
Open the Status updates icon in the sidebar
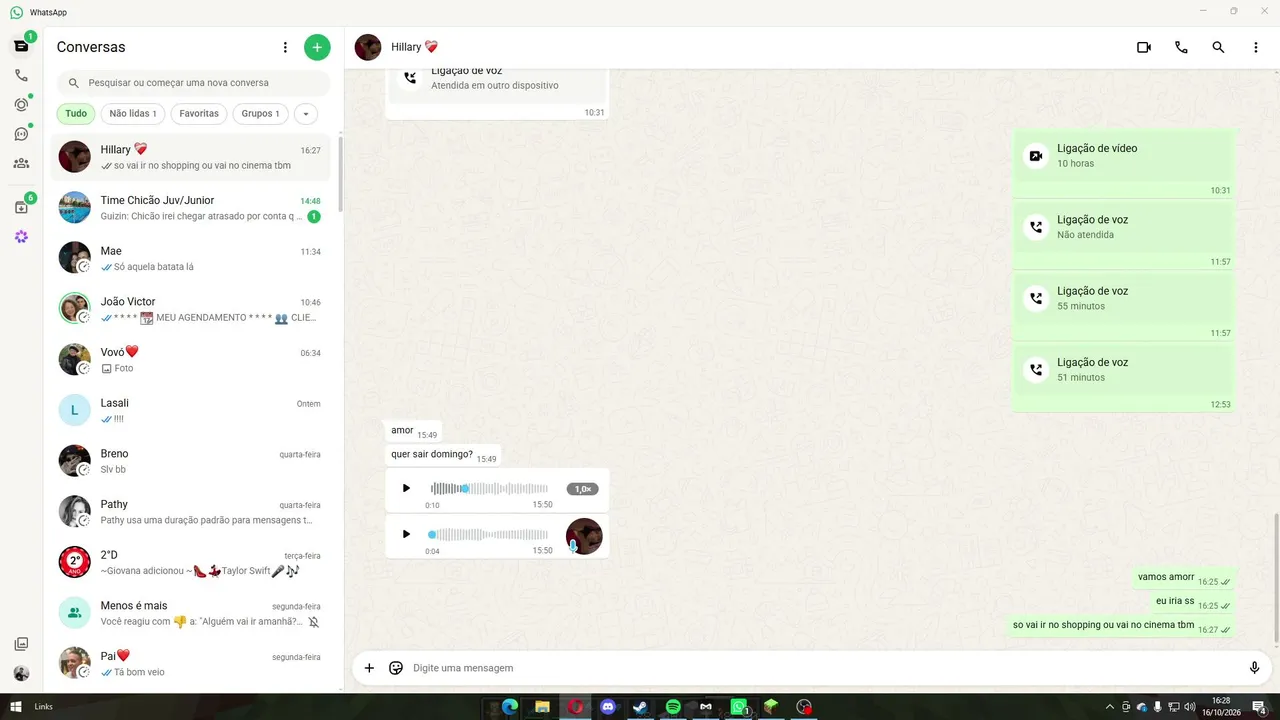click(x=21, y=104)
